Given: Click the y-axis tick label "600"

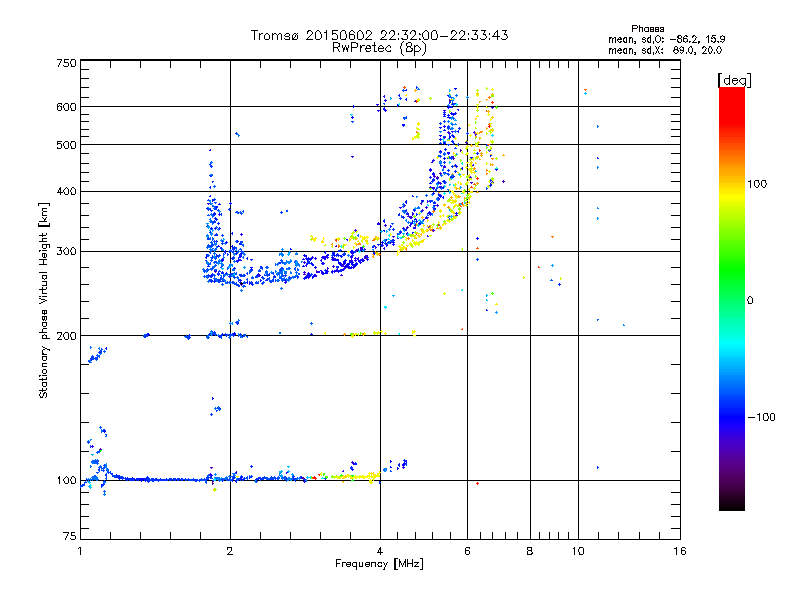Looking at the screenshot, I should 66,107.
